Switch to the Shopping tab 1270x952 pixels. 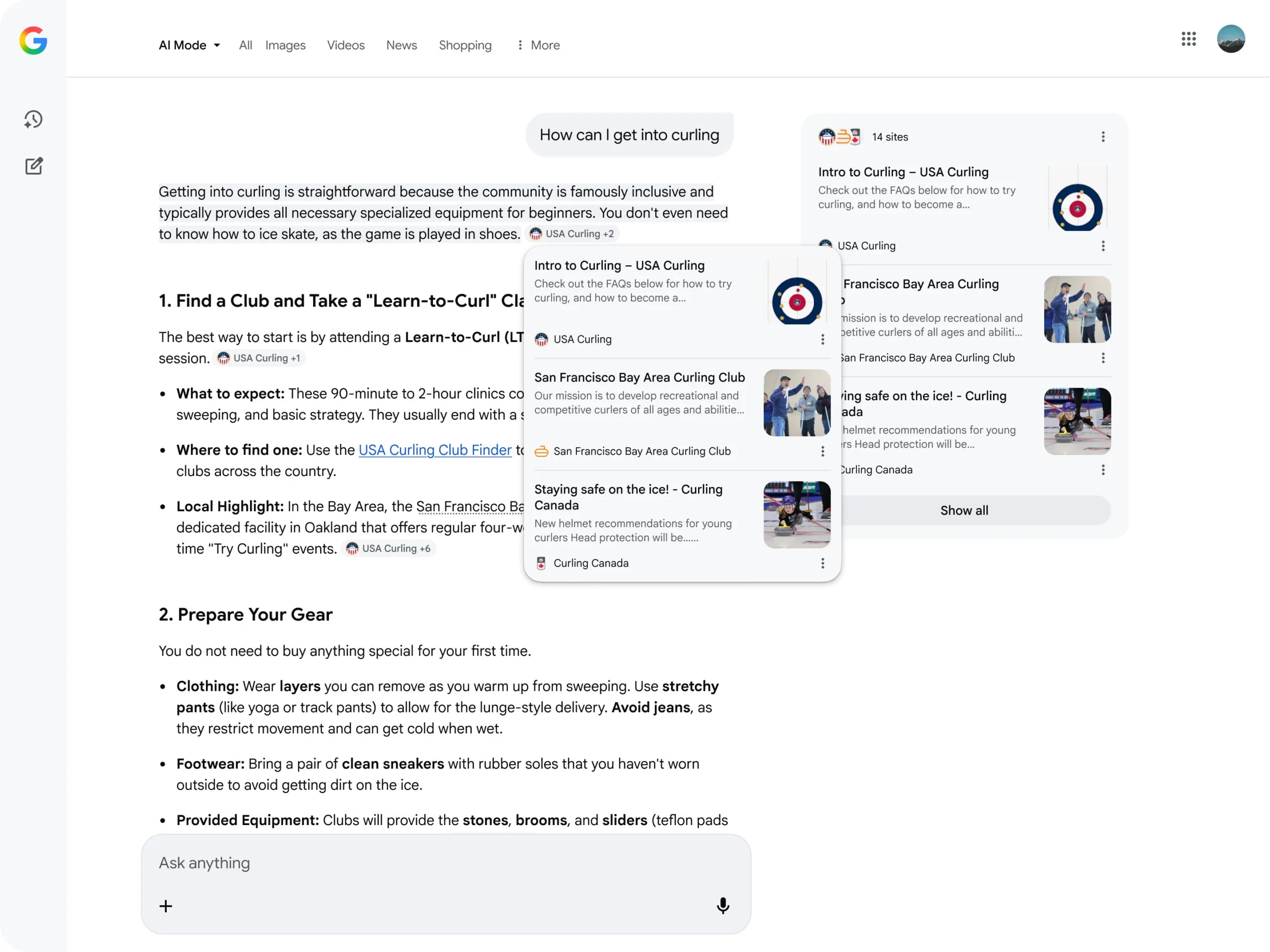465,45
